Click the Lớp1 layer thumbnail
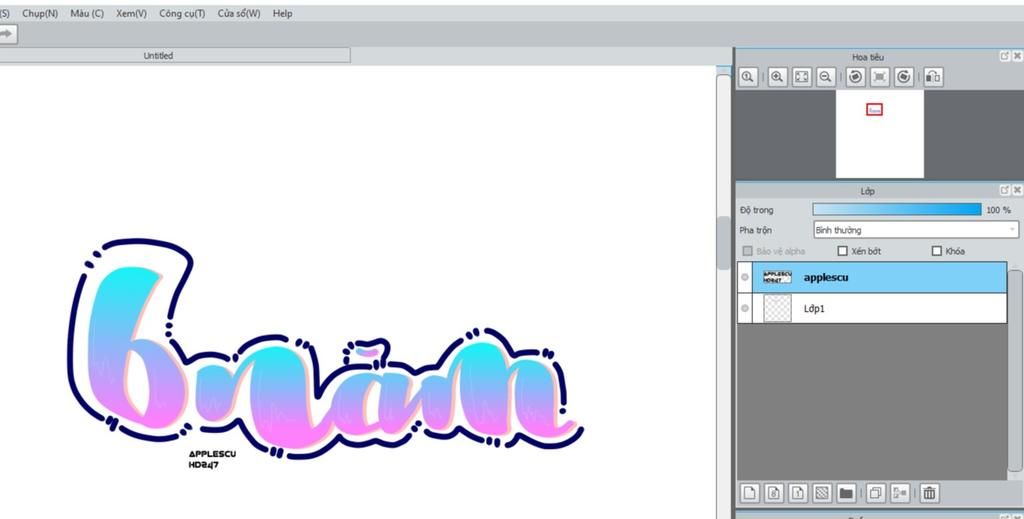 [x=777, y=308]
